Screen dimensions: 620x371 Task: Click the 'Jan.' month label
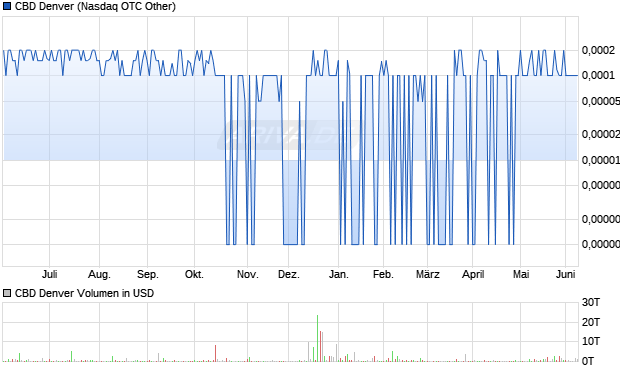(x=339, y=274)
